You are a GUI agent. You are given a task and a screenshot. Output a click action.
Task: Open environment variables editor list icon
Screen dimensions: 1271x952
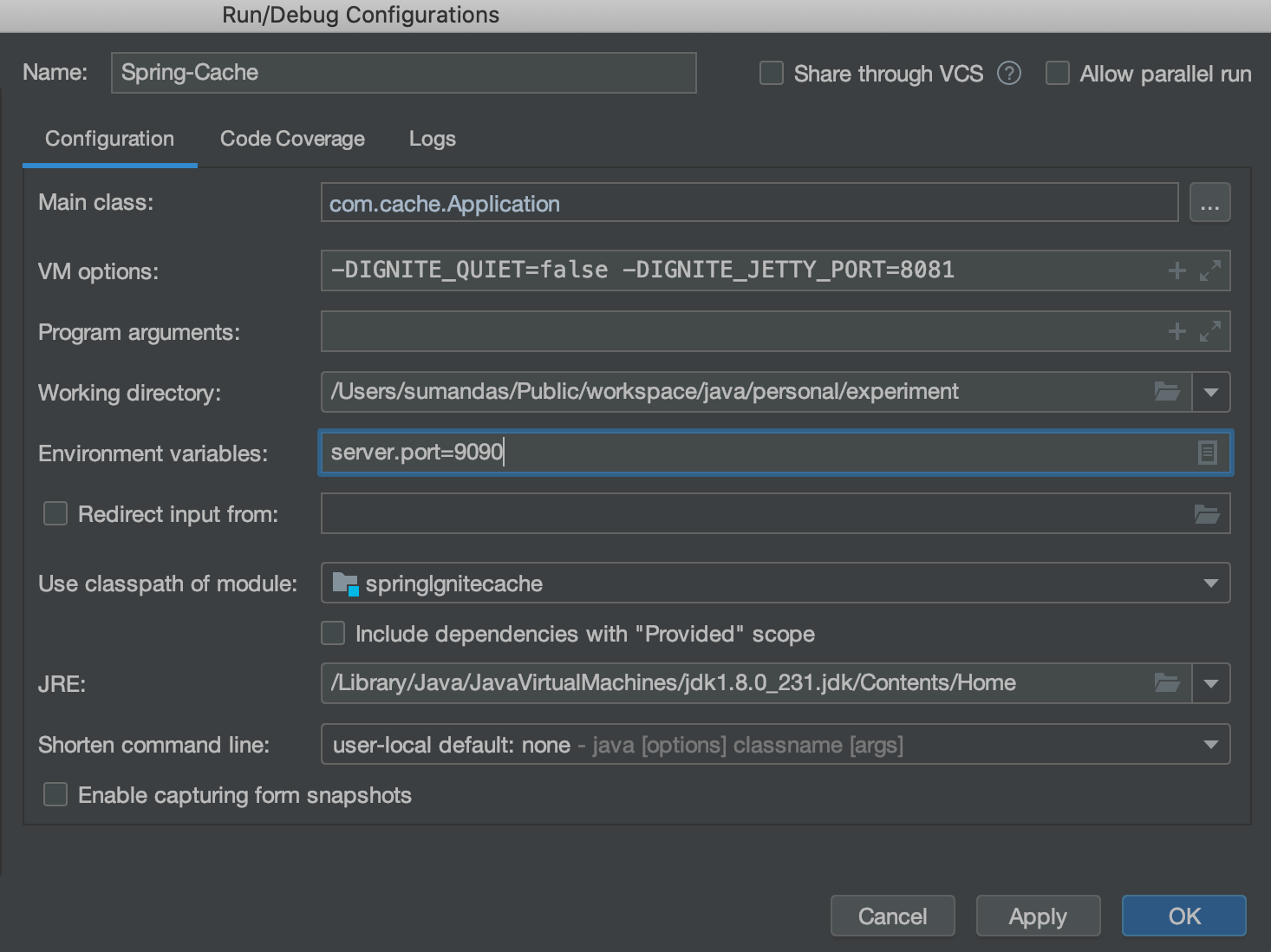[1208, 452]
